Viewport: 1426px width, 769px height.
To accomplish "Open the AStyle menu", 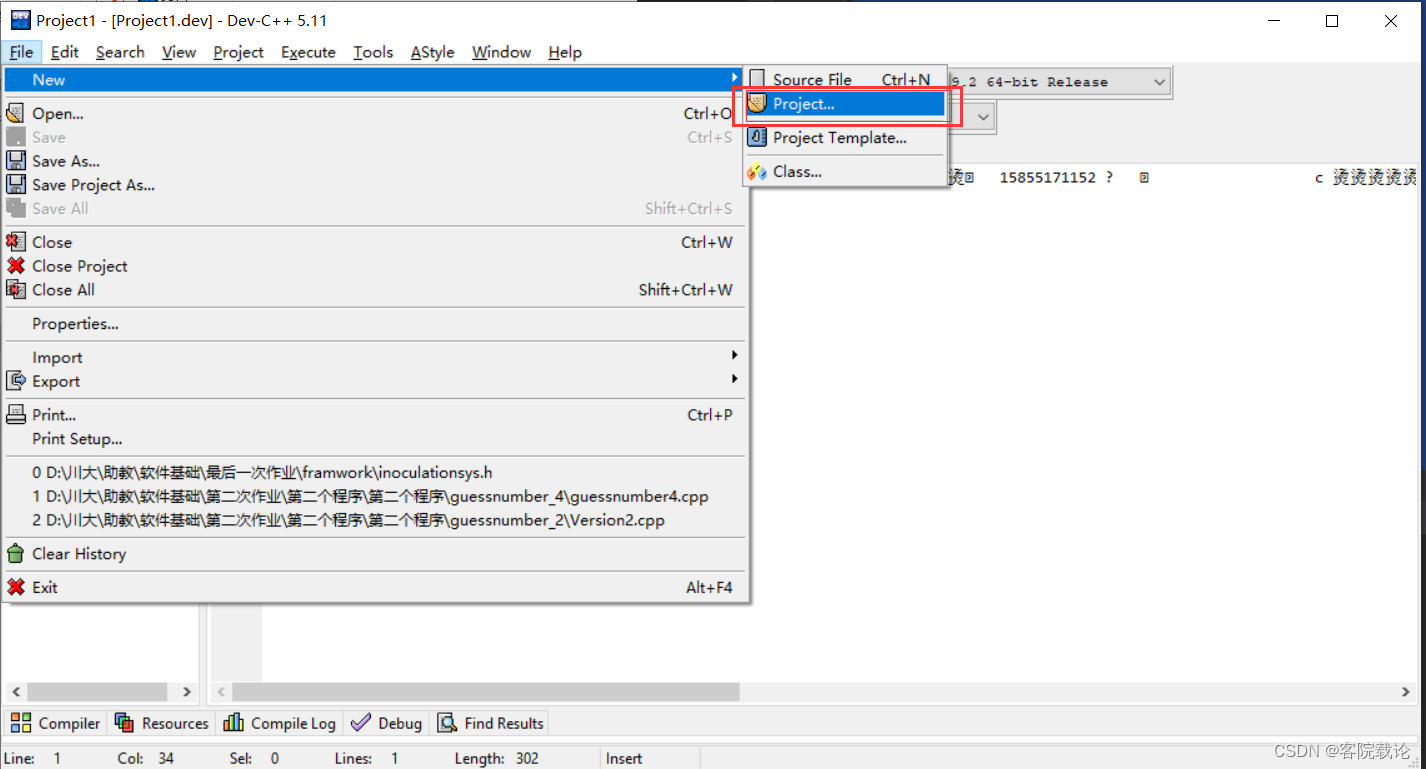I will tap(432, 52).
